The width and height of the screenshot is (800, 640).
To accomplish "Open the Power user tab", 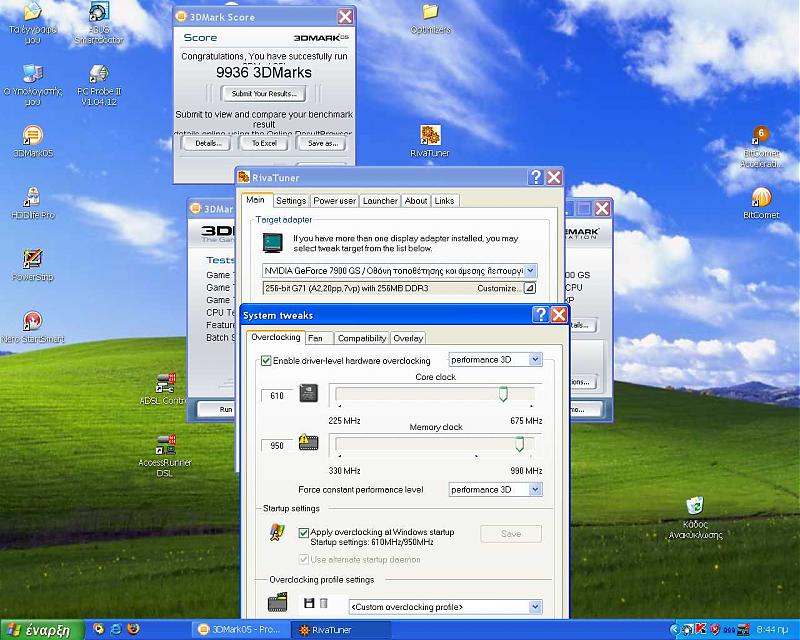I will tap(335, 201).
